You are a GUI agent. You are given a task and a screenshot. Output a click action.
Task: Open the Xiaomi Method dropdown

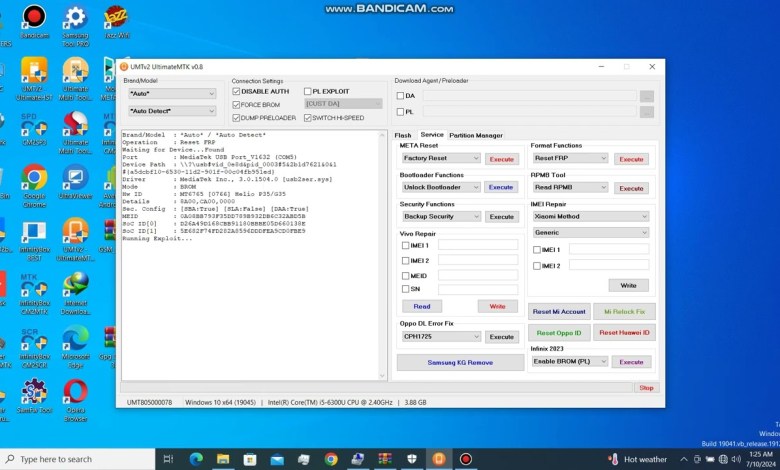click(x=590, y=216)
